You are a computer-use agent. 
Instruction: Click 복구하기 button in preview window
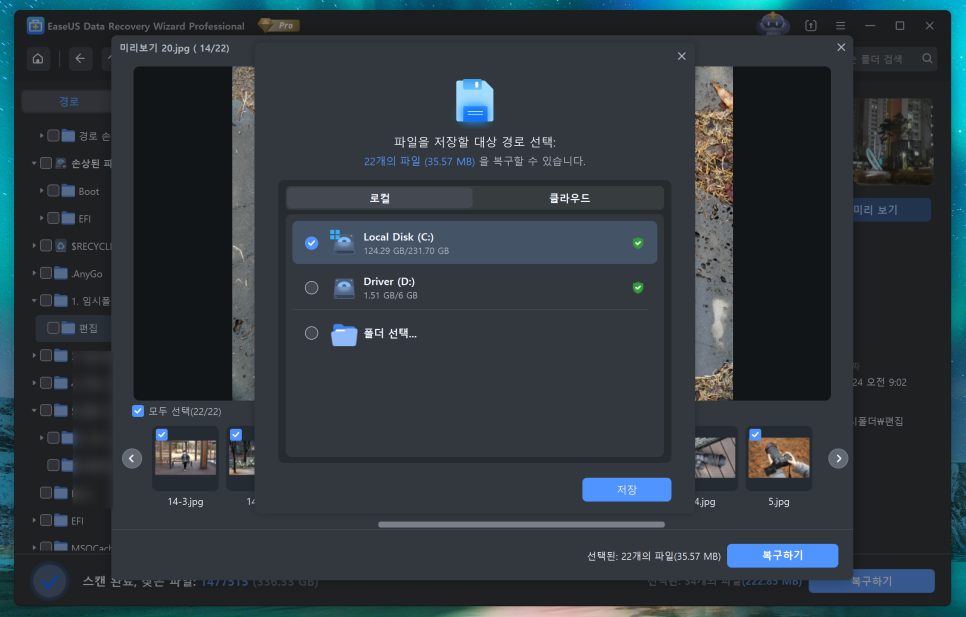coord(782,555)
